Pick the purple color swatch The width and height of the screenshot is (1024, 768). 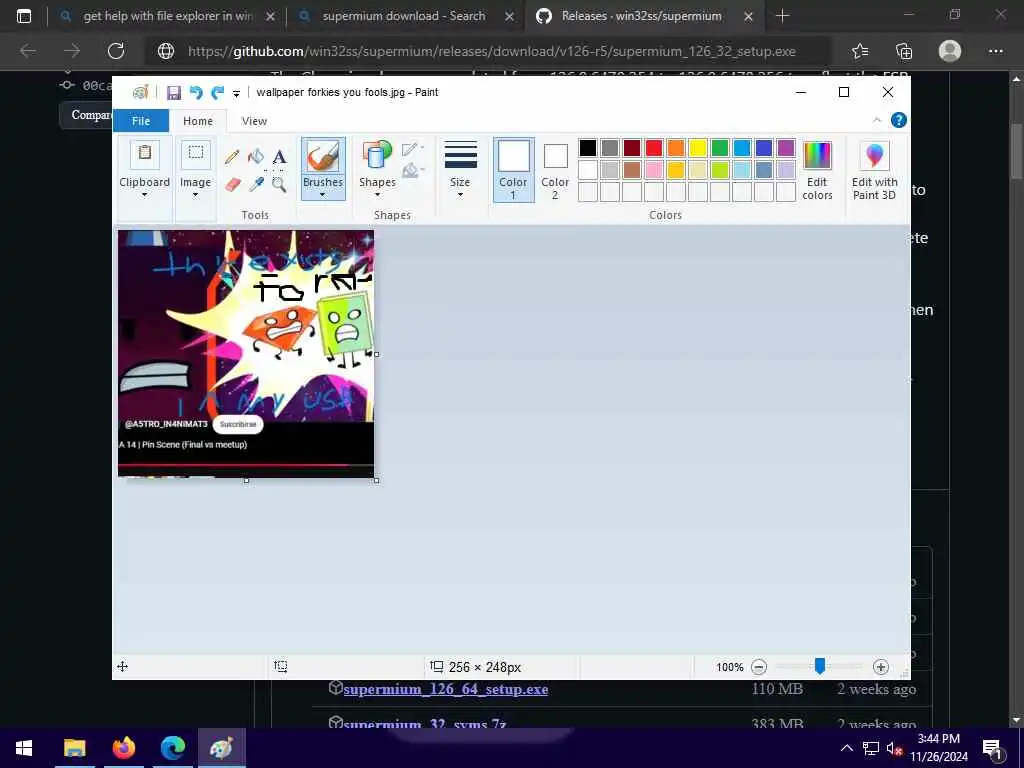786,148
